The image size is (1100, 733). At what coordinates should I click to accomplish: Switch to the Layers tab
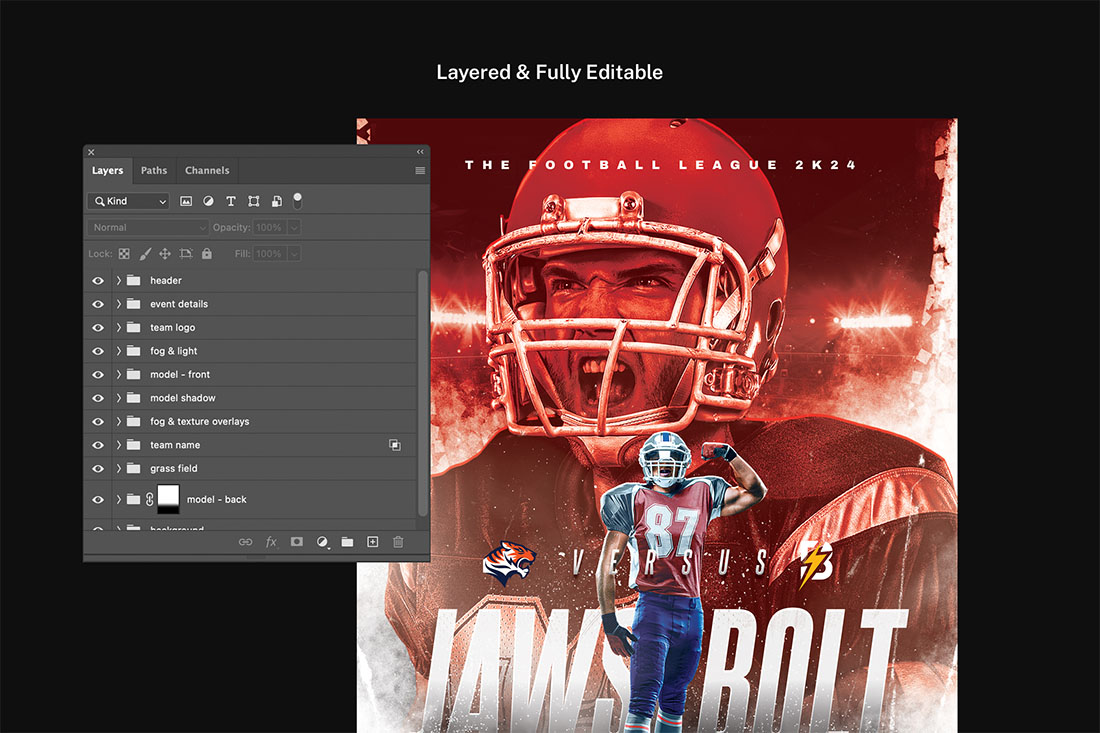[107, 170]
